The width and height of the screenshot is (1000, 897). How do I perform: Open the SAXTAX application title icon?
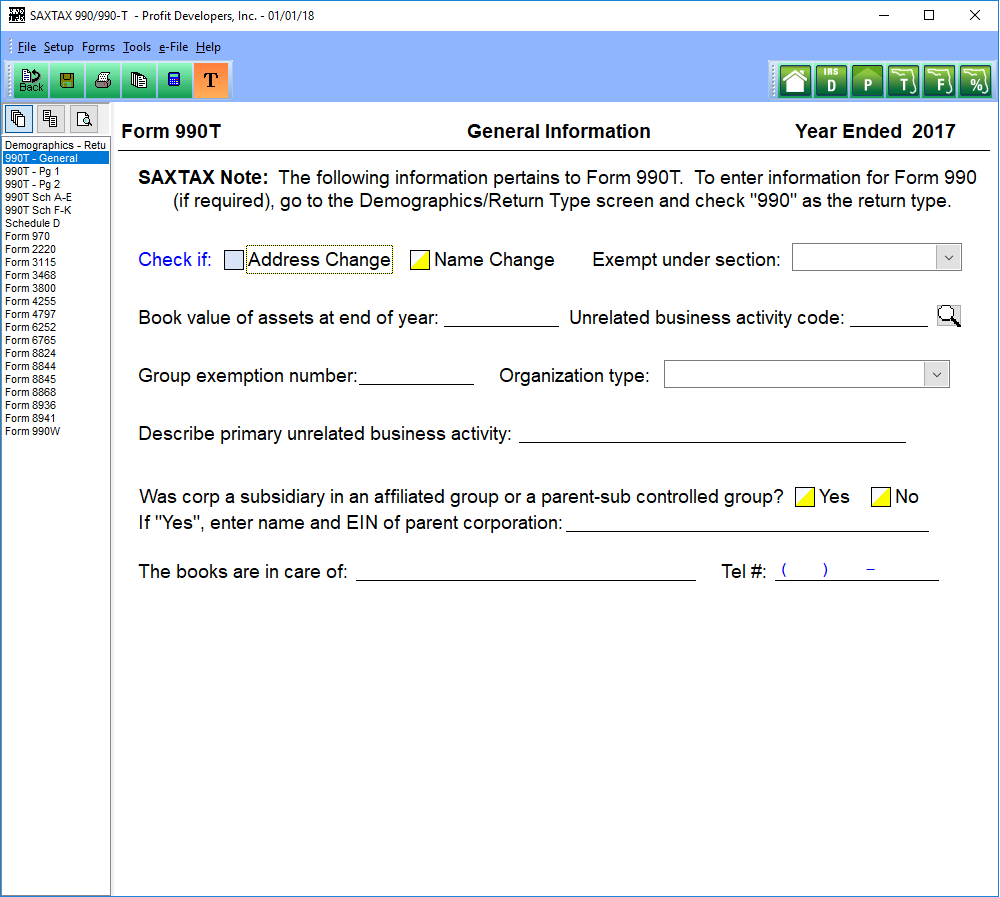17,15
